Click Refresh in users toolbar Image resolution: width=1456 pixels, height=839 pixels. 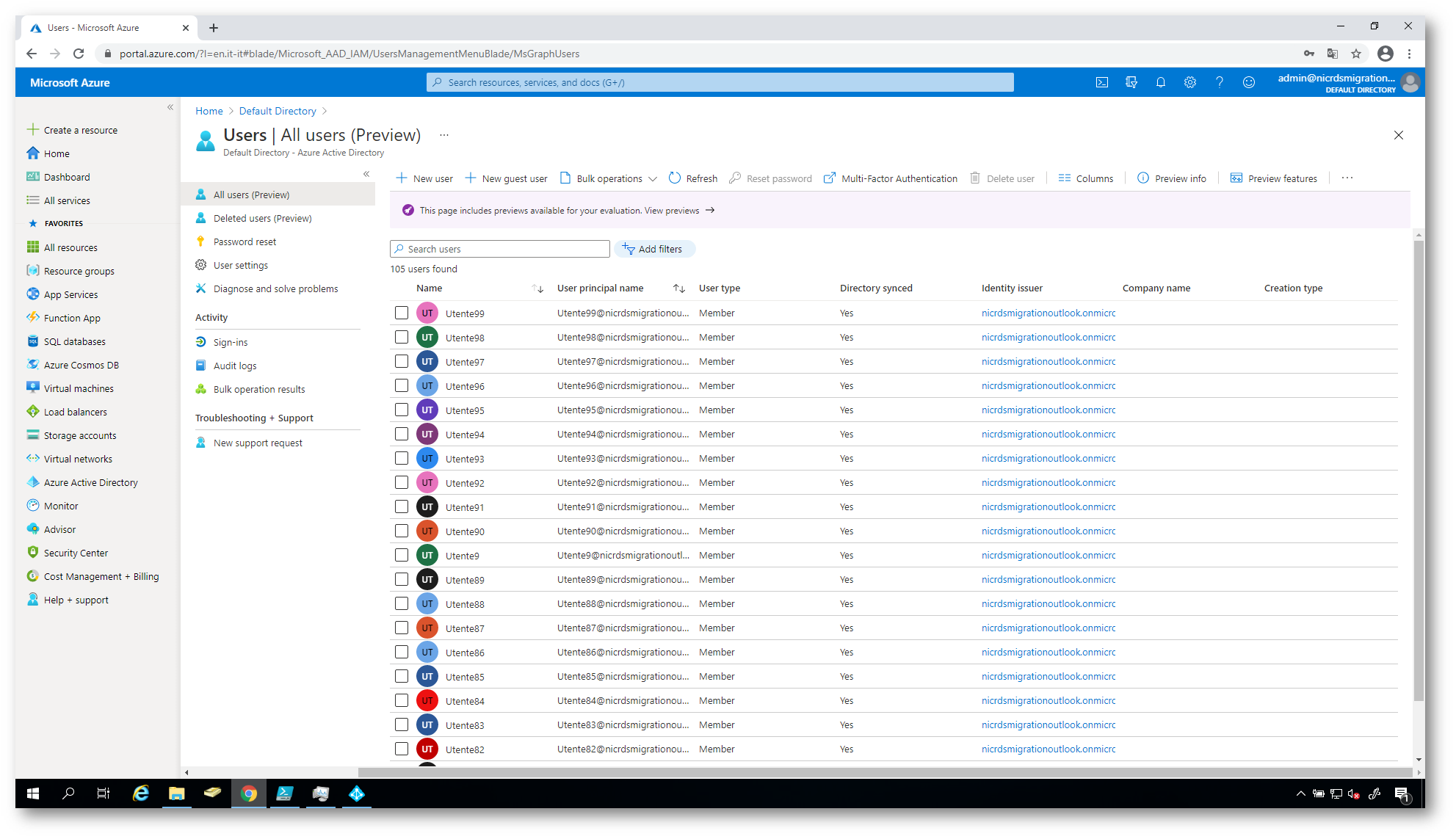click(693, 178)
